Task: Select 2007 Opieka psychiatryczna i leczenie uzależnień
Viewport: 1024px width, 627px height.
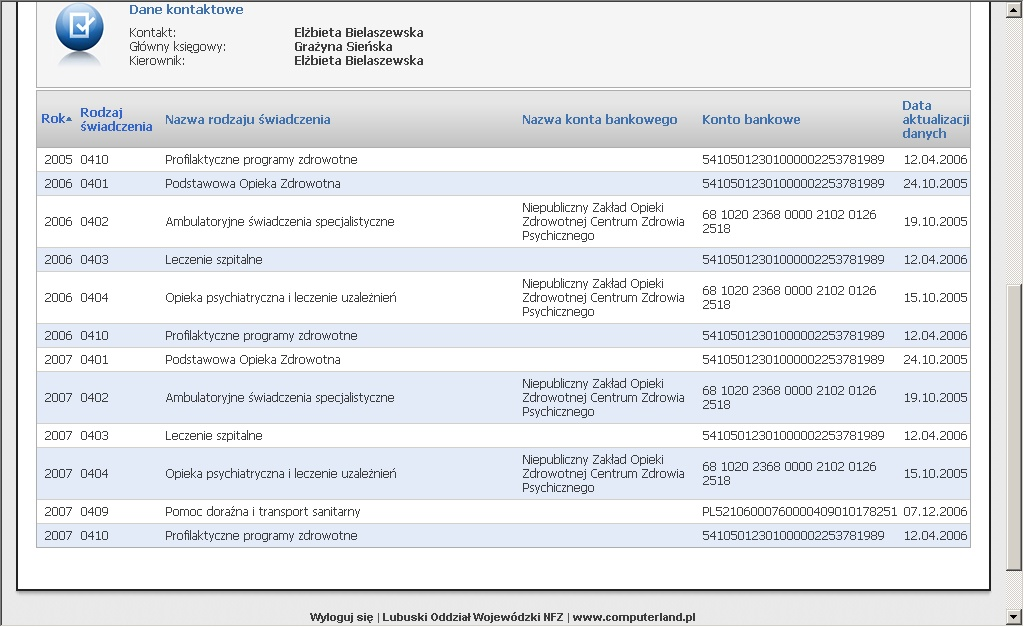Action: click(281, 473)
